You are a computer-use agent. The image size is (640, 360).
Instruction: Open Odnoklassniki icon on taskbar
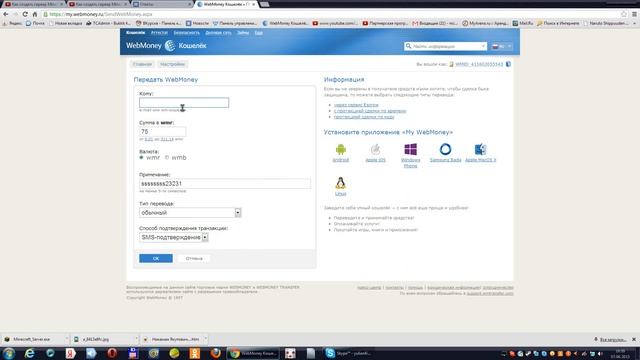point(195,353)
